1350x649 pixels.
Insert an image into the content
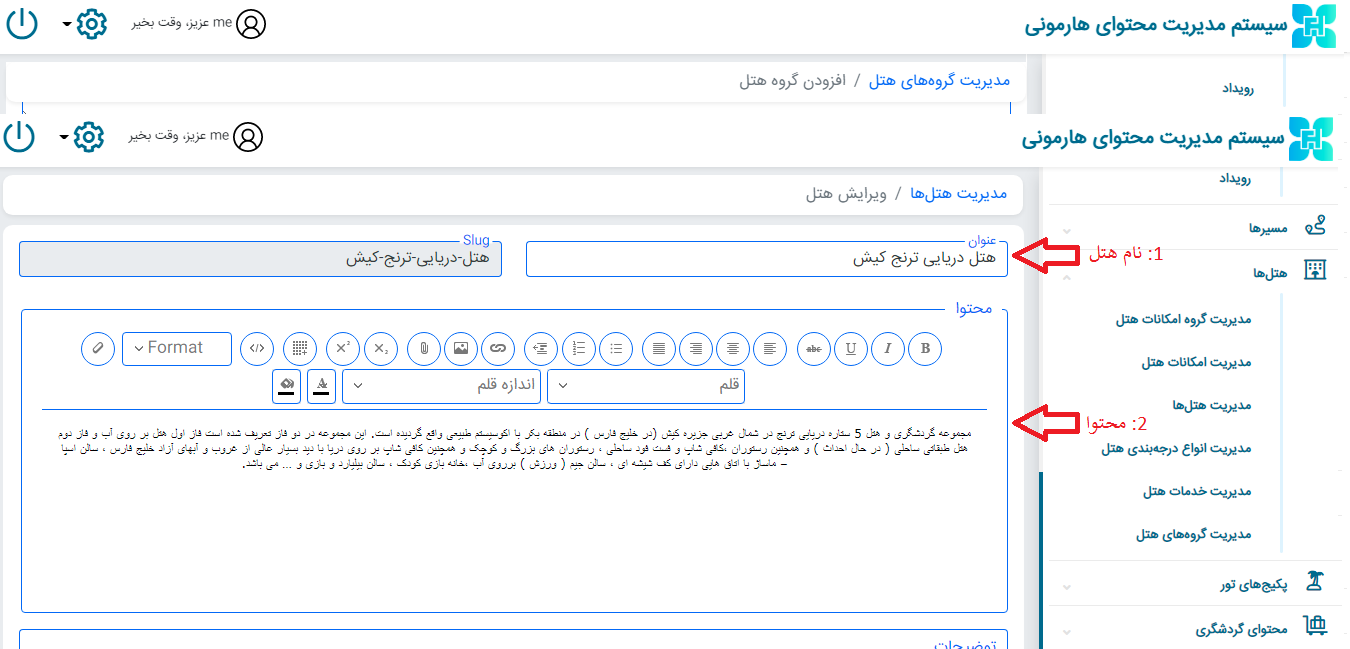[460, 348]
